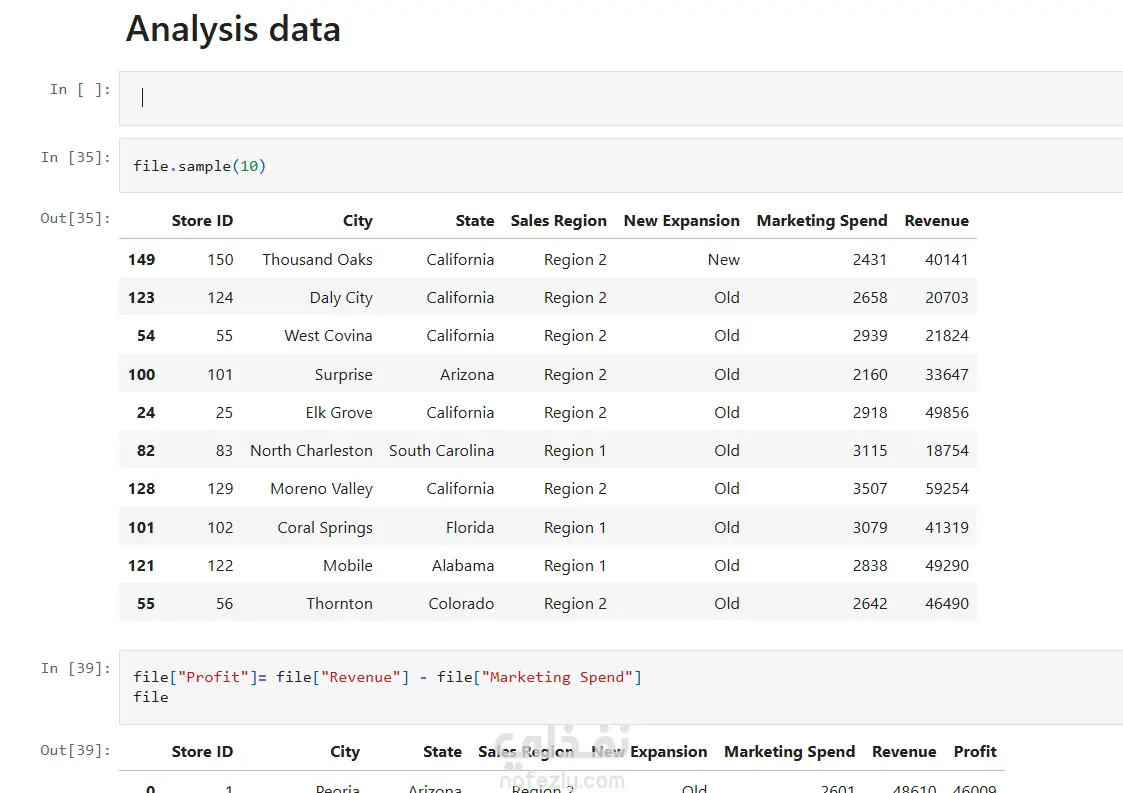The height and width of the screenshot is (793, 1123).
Task: Click marketing spend value 2431
Action: coord(870,259)
